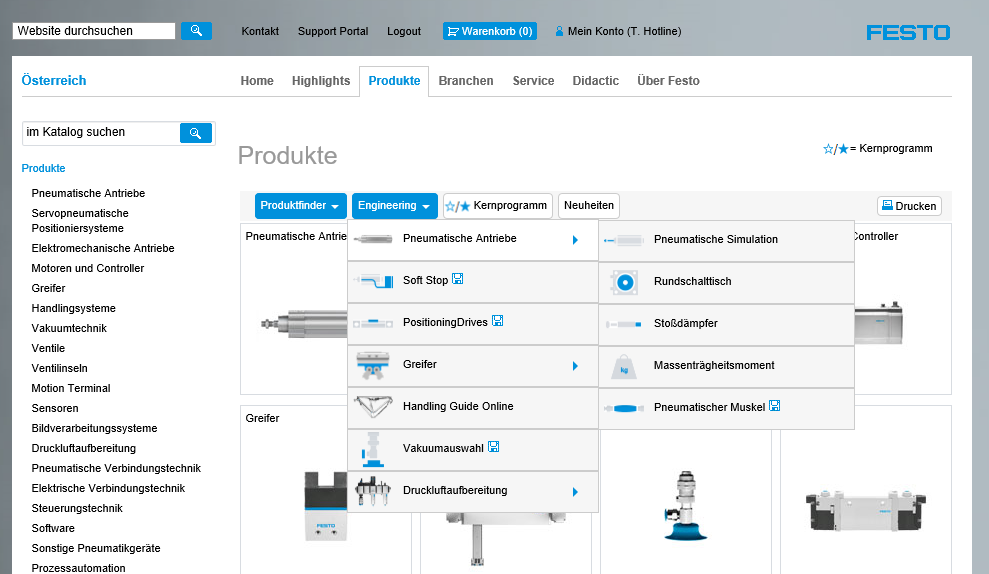Open the Warenkorb shopping cart
The width and height of the screenshot is (989, 574).
click(x=489, y=31)
